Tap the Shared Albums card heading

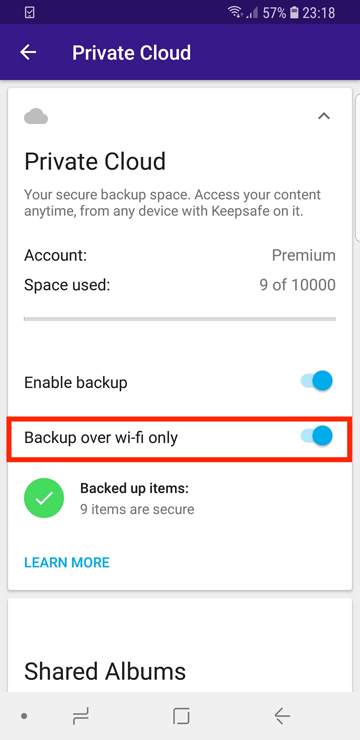tap(105, 671)
